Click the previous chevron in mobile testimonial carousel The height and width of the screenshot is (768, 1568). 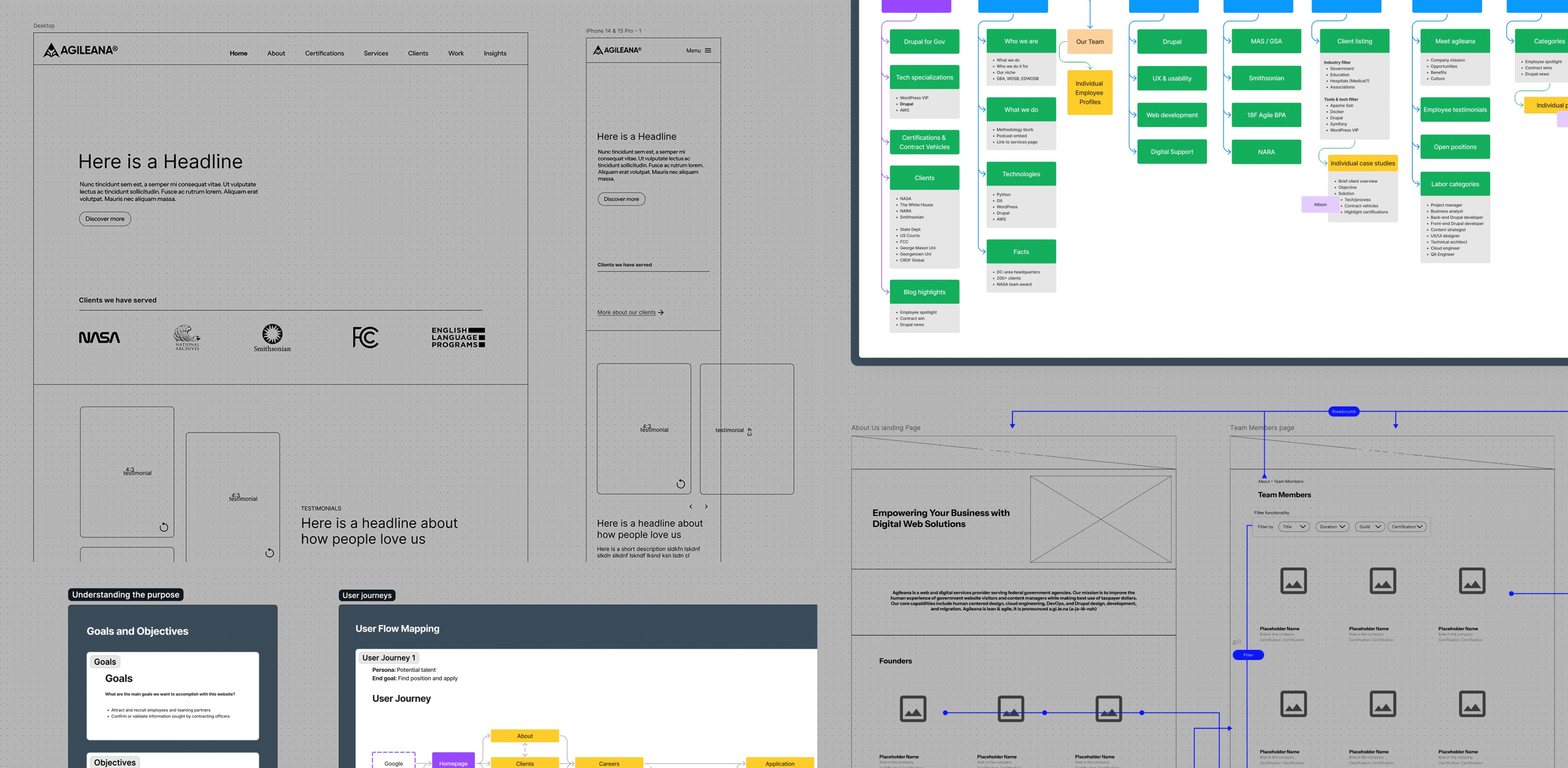(690, 506)
